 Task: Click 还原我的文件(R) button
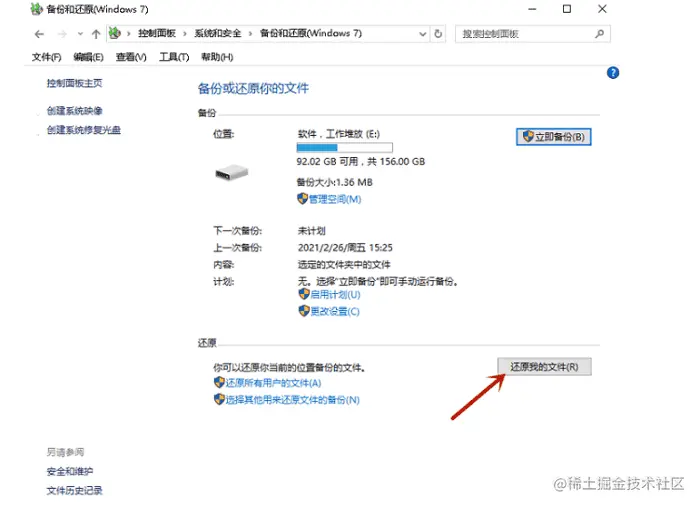coord(544,366)
